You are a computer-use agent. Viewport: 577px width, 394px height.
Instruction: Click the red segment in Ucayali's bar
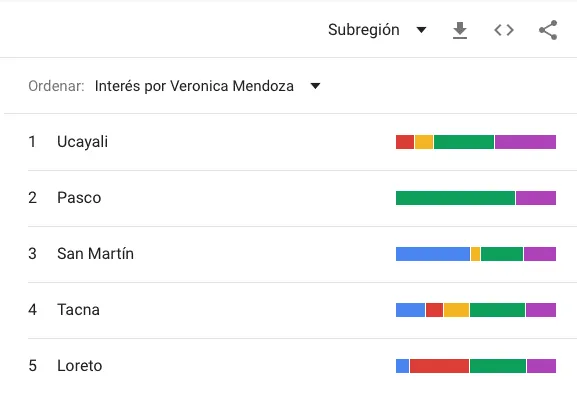tap(405, 142)
